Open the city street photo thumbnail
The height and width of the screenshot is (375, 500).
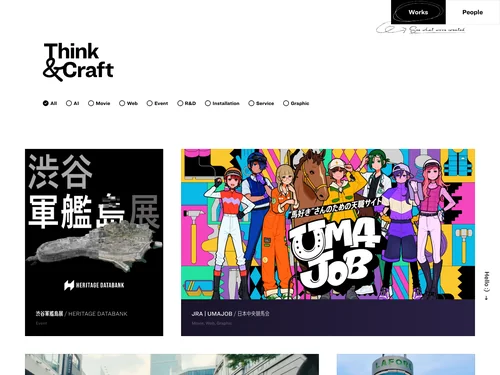point(172,364)
